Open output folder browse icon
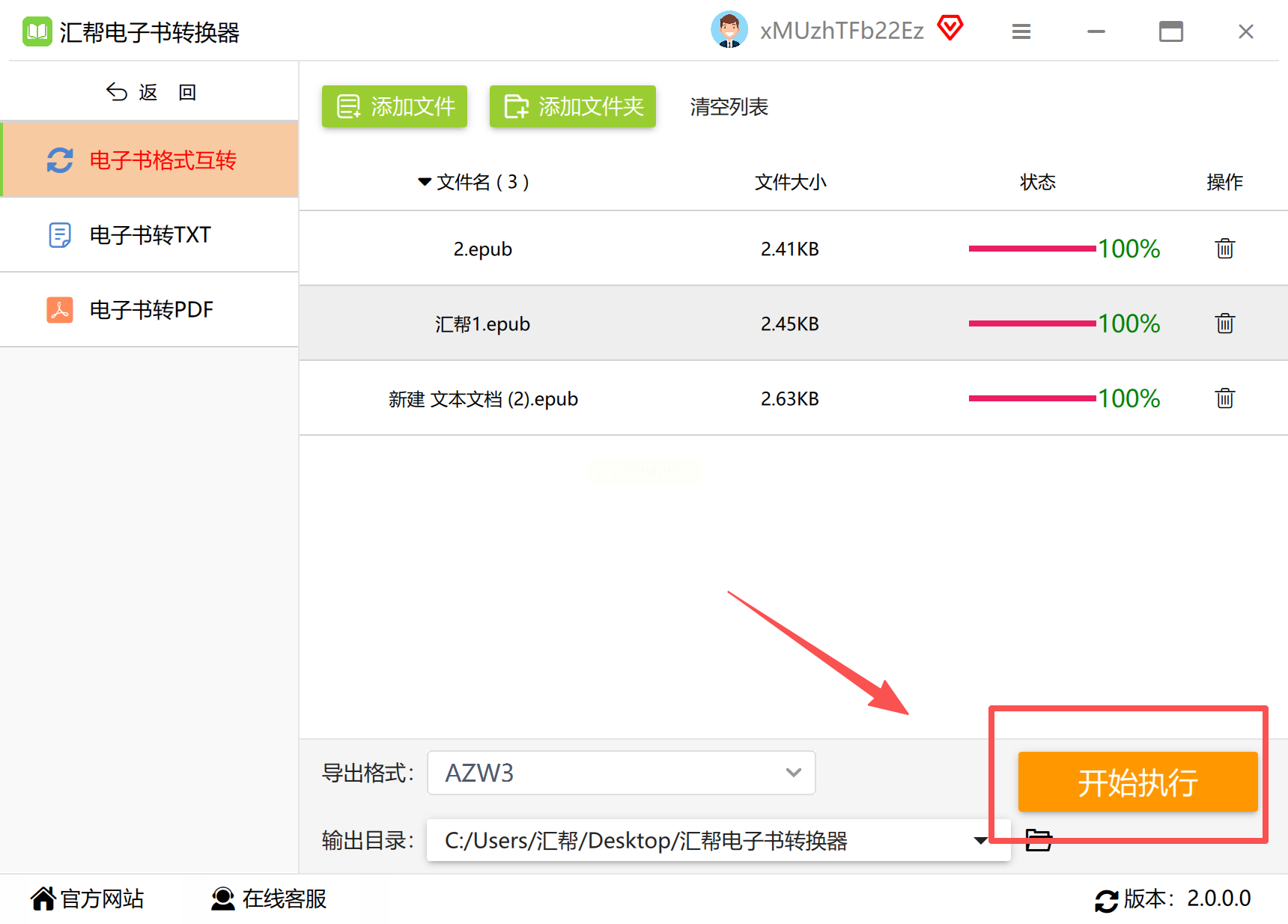The width and height of the screenshot is (1288, 924). pyautogui.click(x=1039, y=840)
